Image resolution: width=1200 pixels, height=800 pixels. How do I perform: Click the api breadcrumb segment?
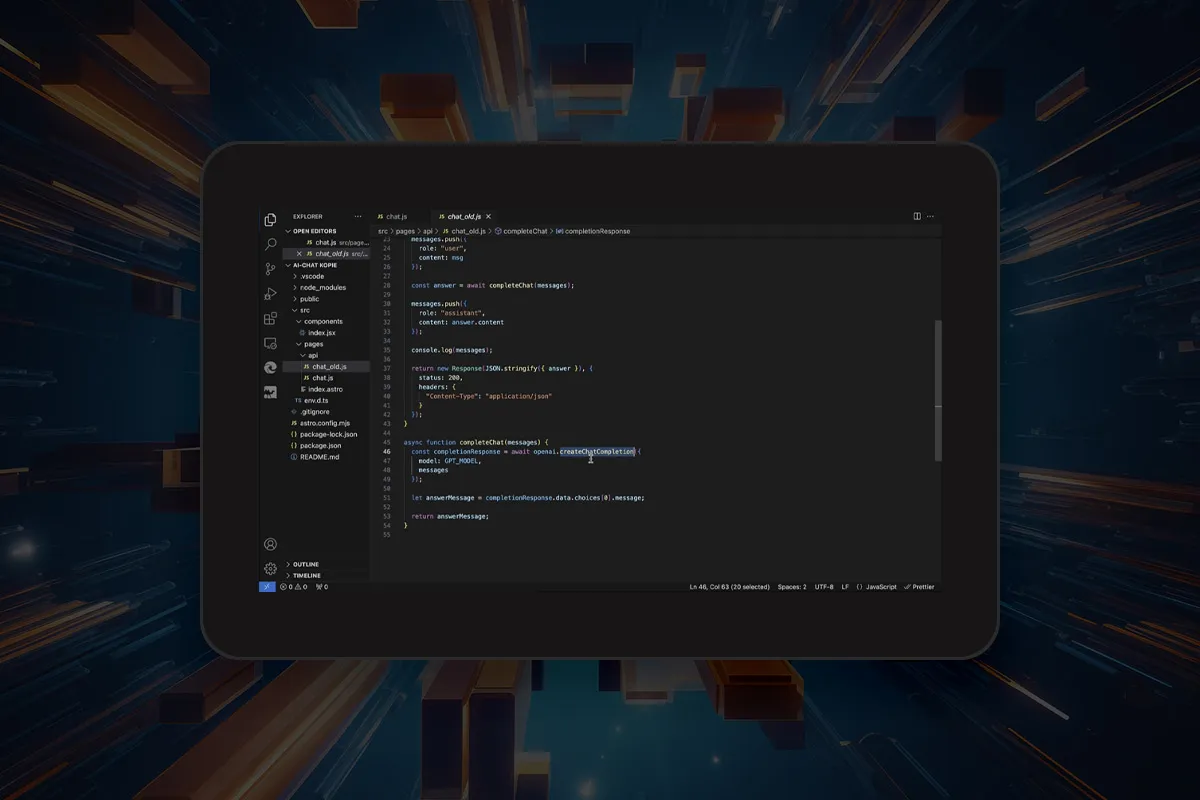click(428, 231)
